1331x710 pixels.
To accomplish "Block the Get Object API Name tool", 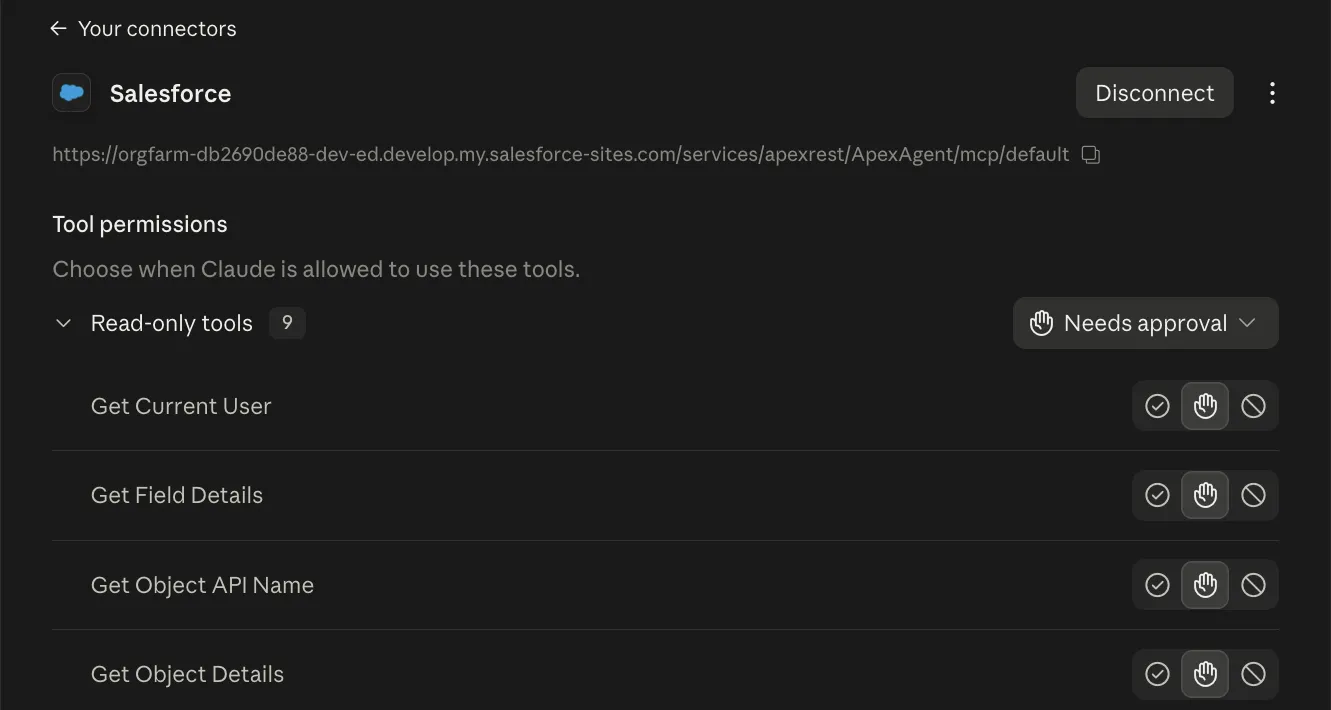I will pos(1253,585).
